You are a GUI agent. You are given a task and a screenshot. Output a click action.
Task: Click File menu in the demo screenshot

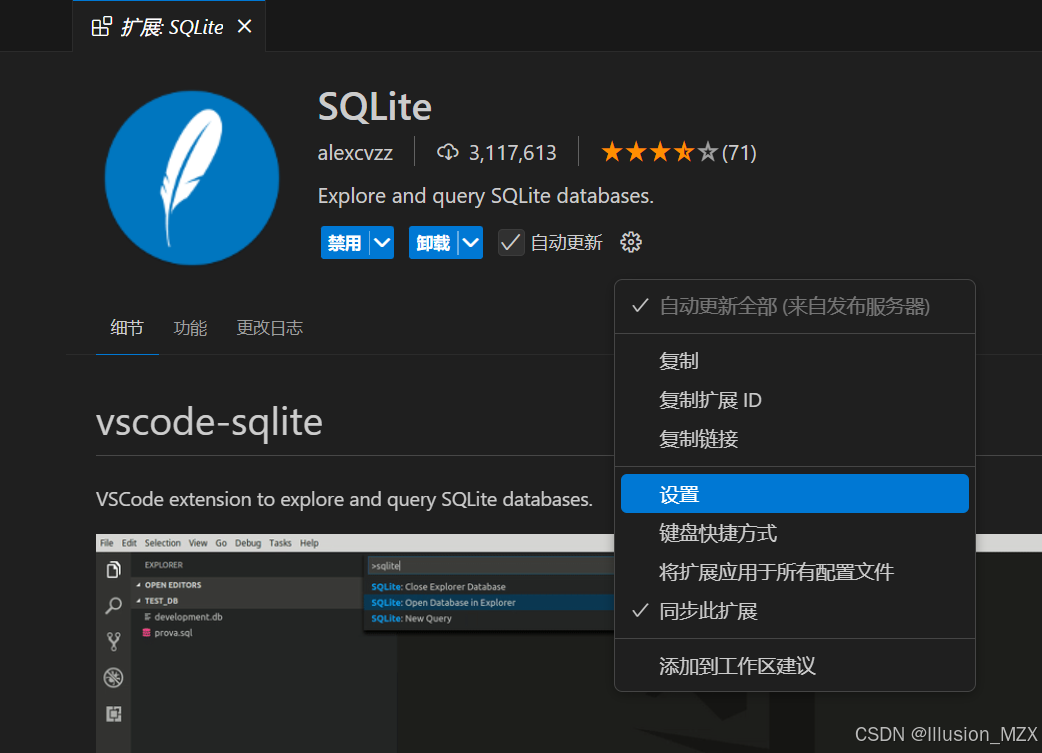pos(106,543)
